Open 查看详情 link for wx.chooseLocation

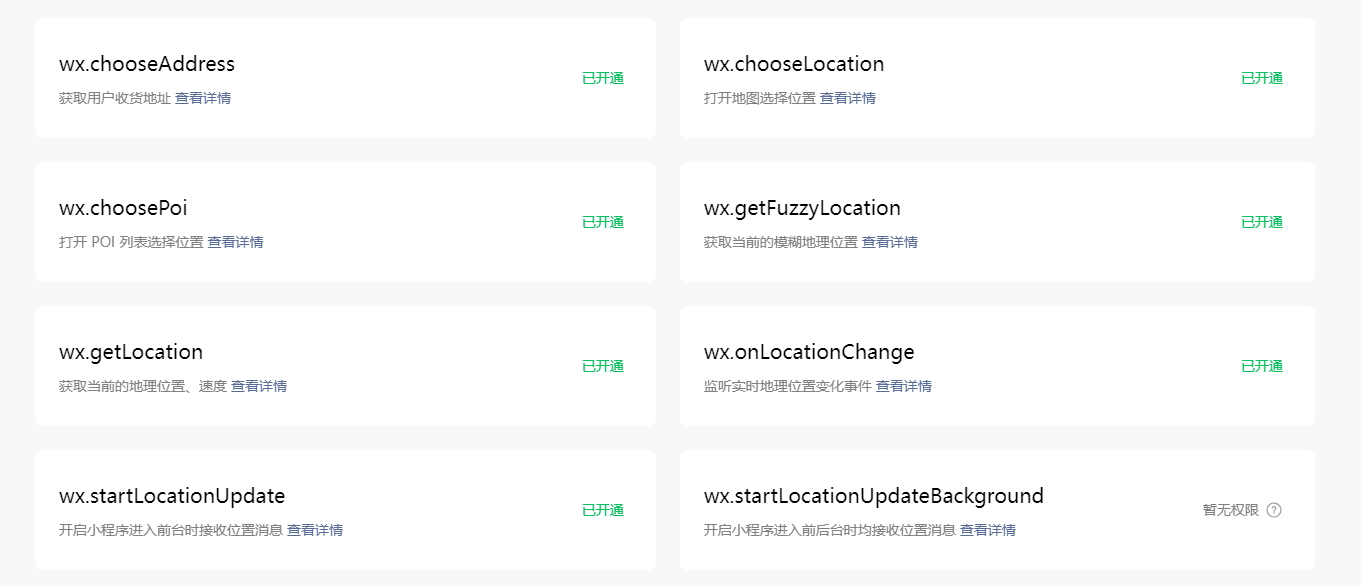click(848, 98)
